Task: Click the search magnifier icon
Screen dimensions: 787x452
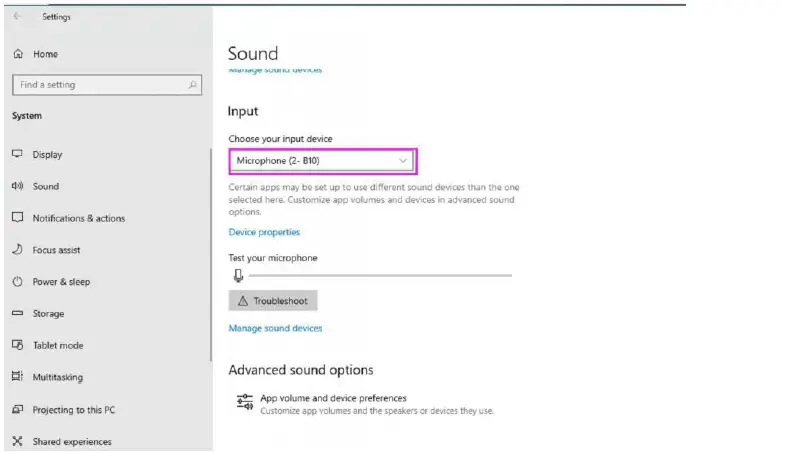Action: pos(193,85)
